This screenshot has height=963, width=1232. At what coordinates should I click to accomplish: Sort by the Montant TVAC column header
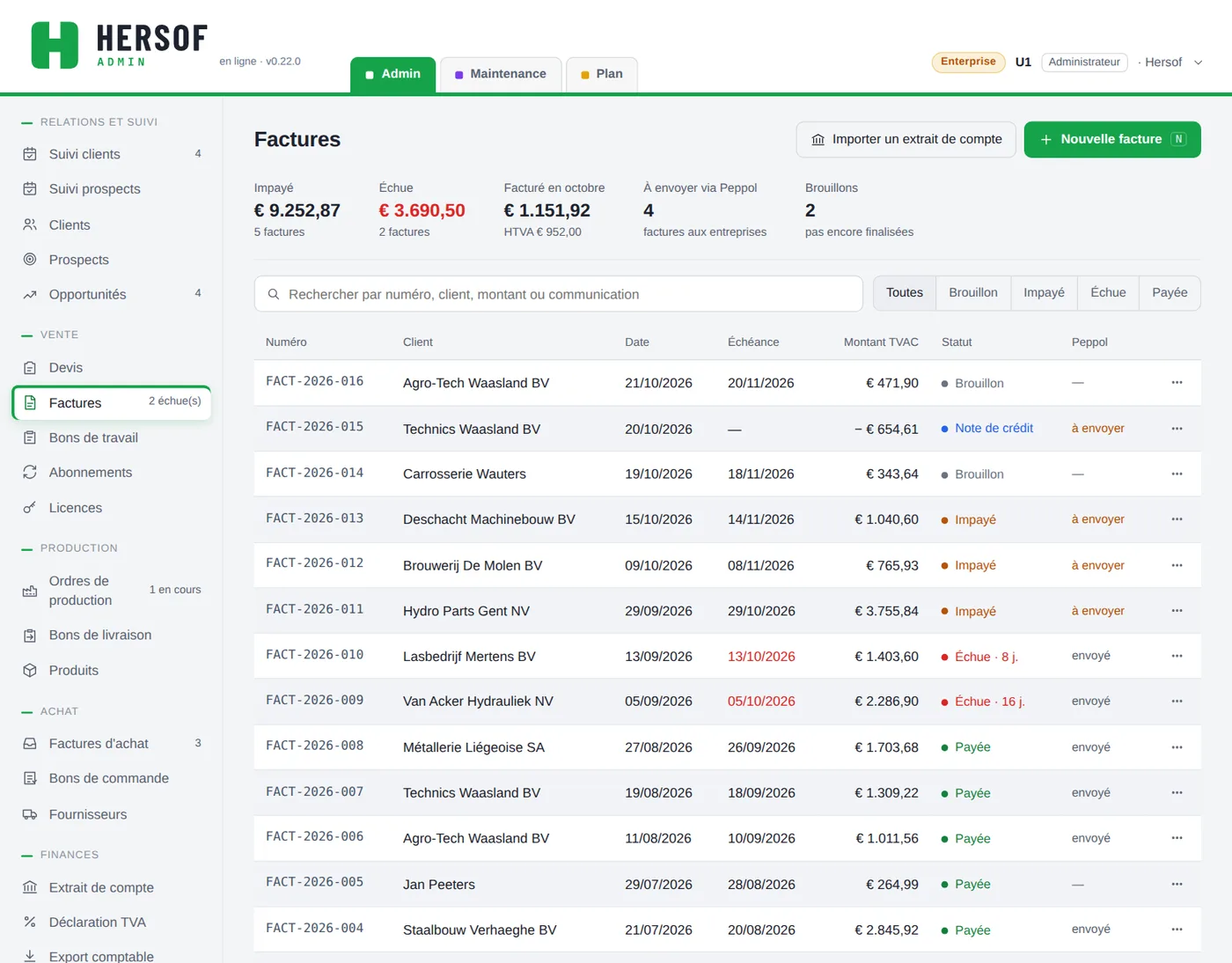coord(881,342)
